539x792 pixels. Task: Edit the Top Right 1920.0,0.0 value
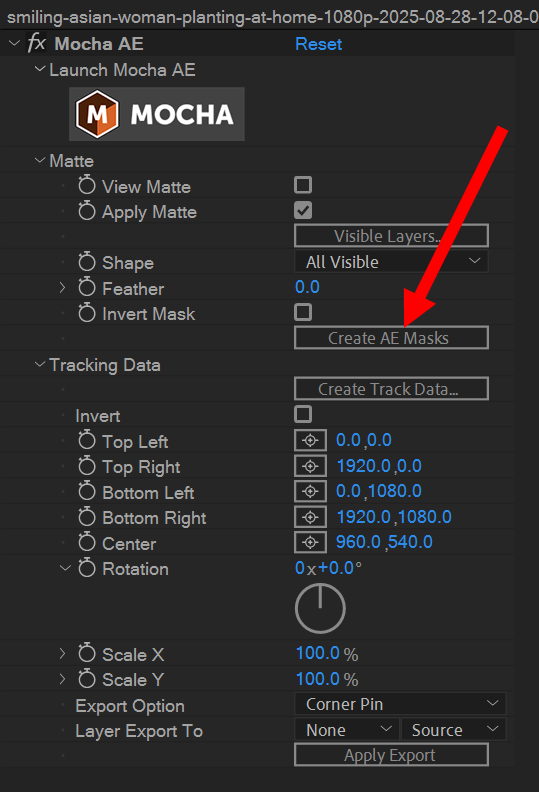379,466
